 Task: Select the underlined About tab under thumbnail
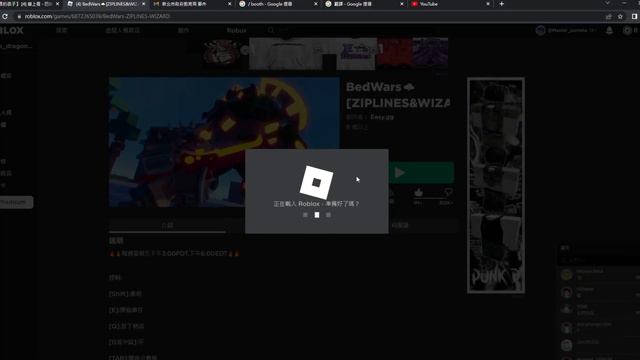click(167, 225)
